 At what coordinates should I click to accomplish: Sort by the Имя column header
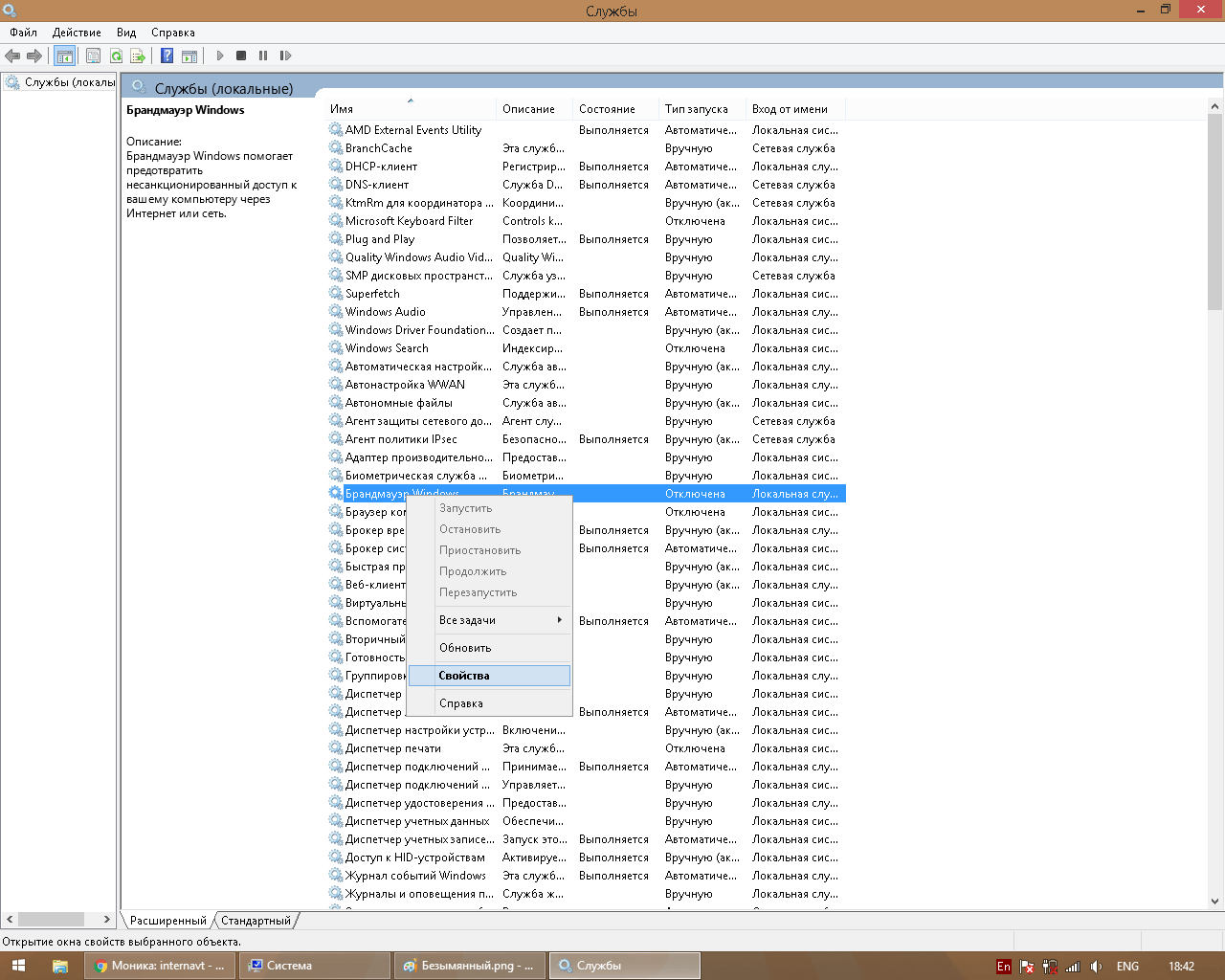point(412,109)
